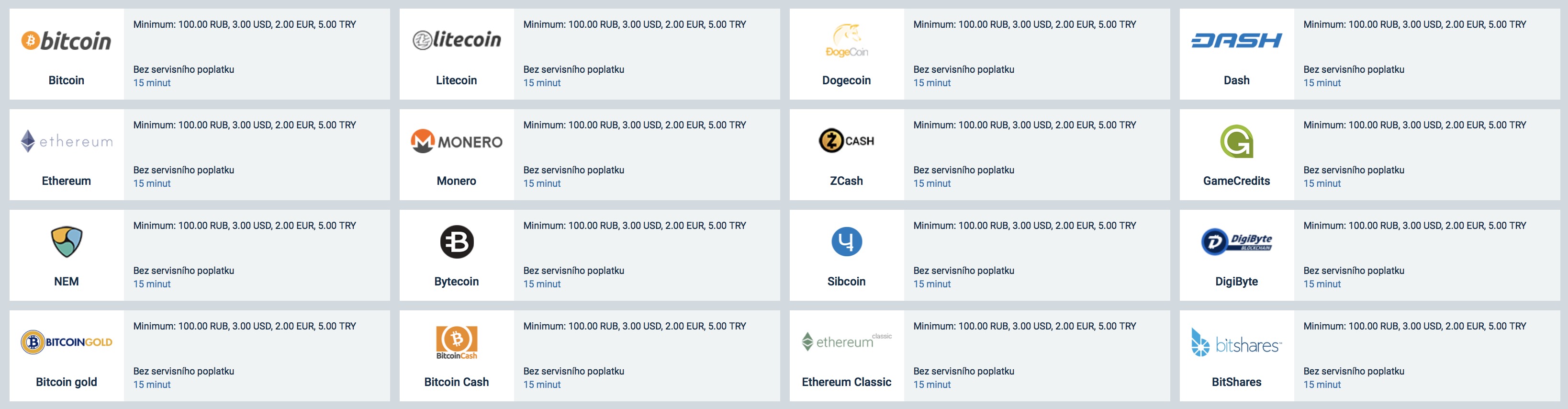
Task: Click the Ethereum Classic logo
Action: 847,342
